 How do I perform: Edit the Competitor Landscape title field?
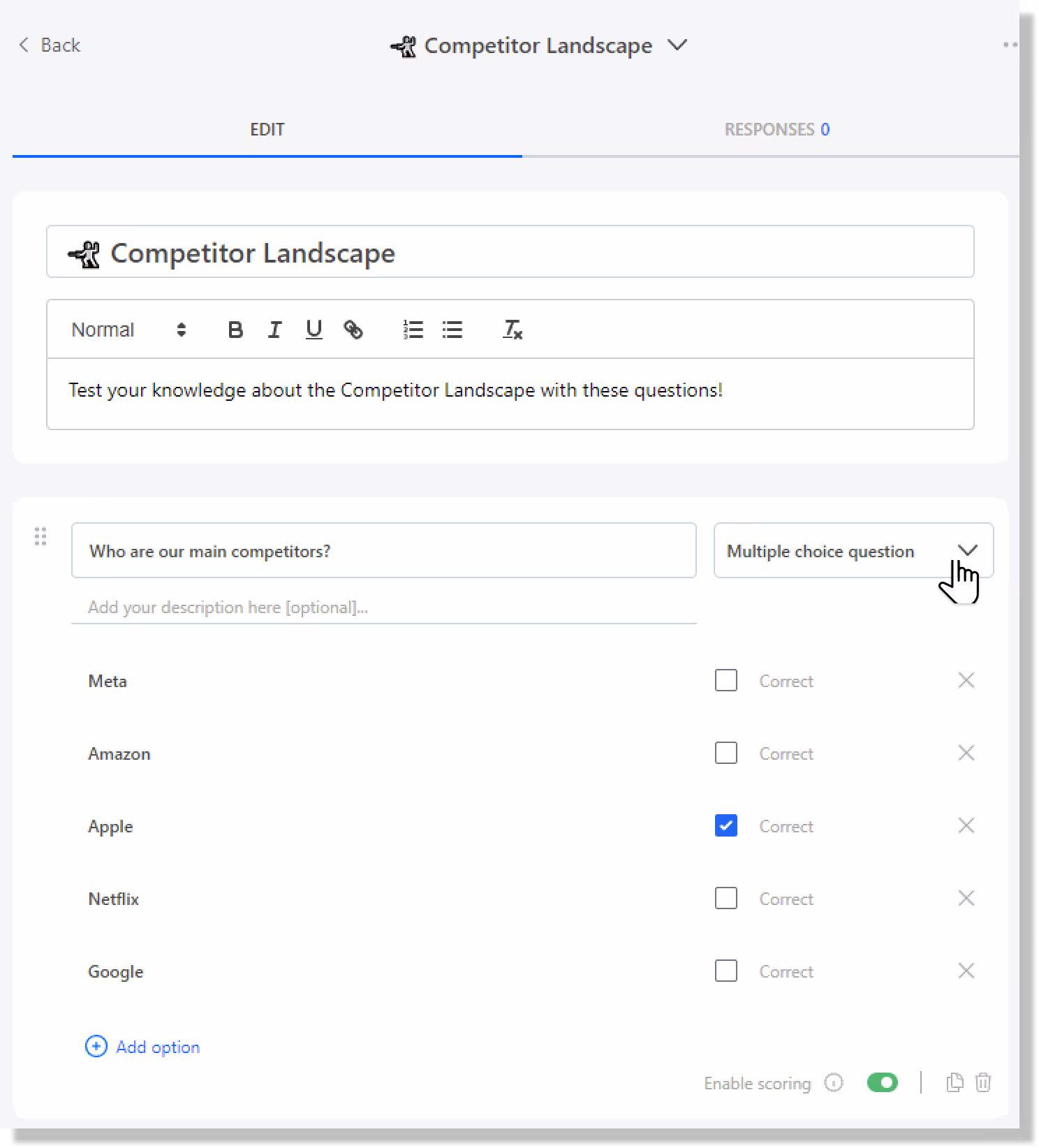(x=510, y=252)
